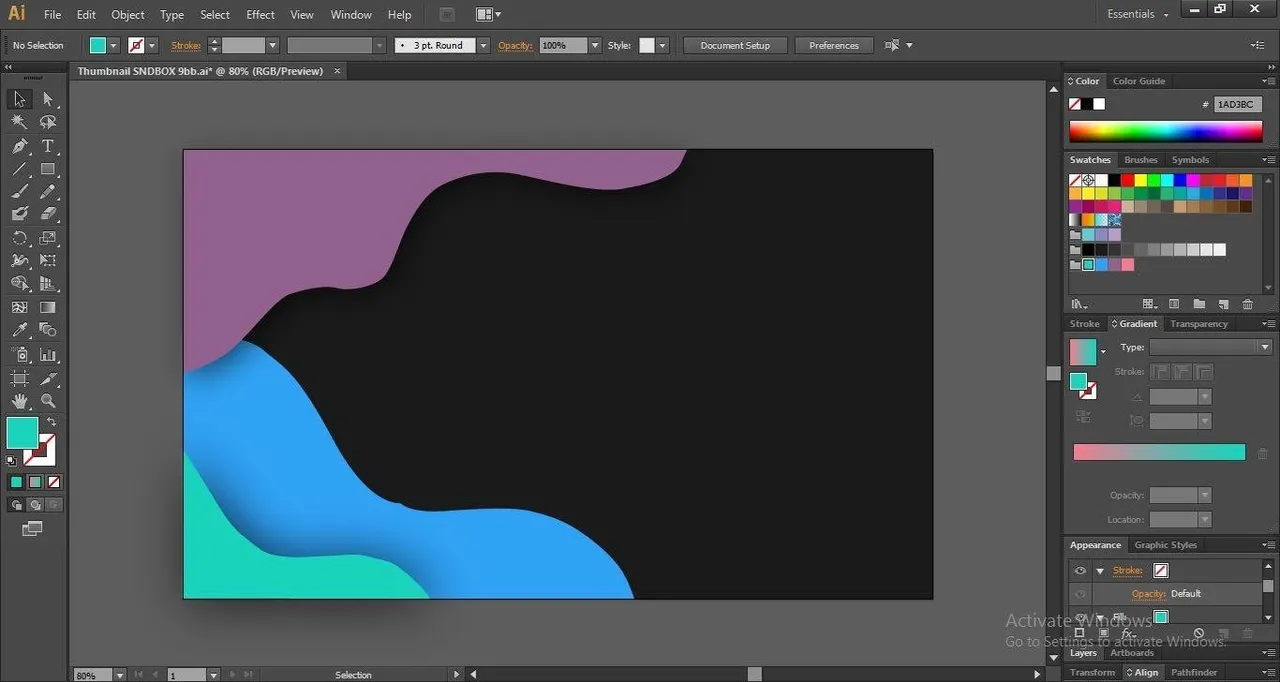Viewport: 1280px width, 682px height.
Task: Select the Artboard tool
Action: [19, 379]
